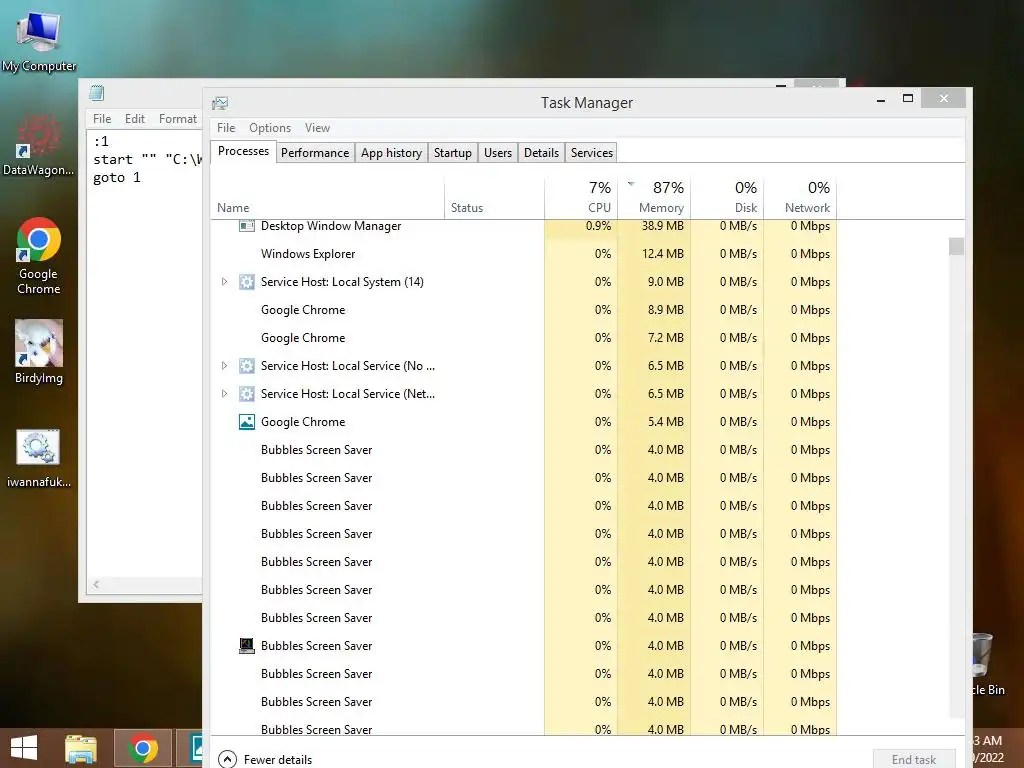Sort processes by Disk column header
Viewport: 1024px width, 768px height.
pyautogui.click(x=727, y=199)
